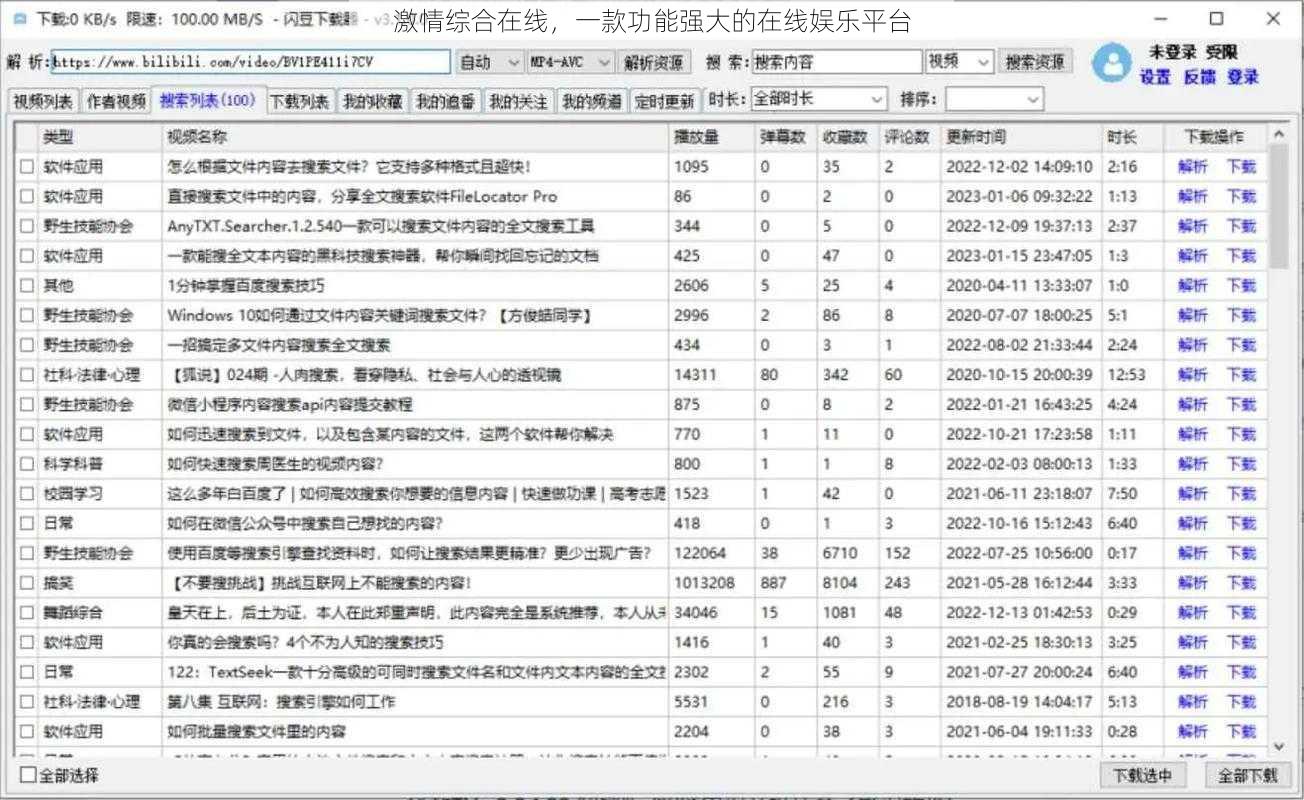Open the 自动 quality dropdown

[489, 62]
